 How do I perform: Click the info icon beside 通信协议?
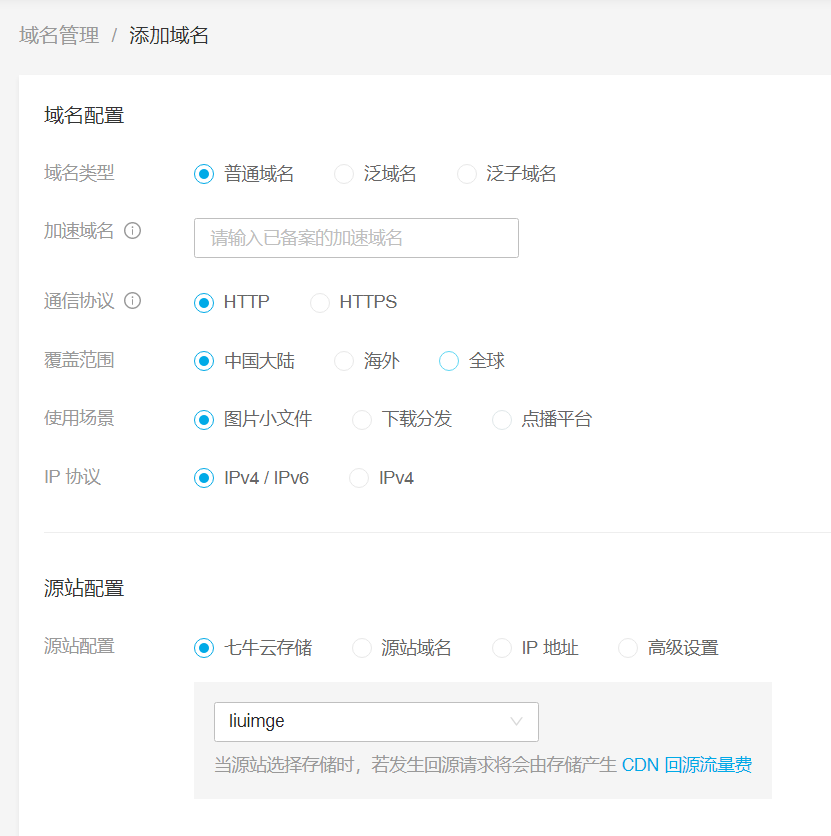coord(131,301)
